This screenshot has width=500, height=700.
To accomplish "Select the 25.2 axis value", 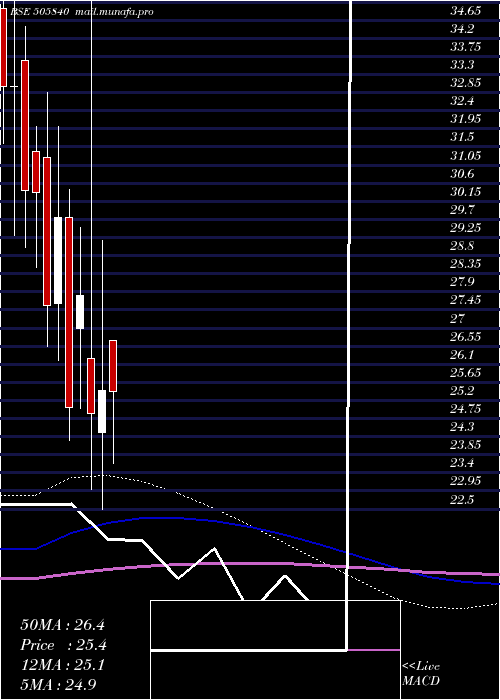I will coord(462,391).
